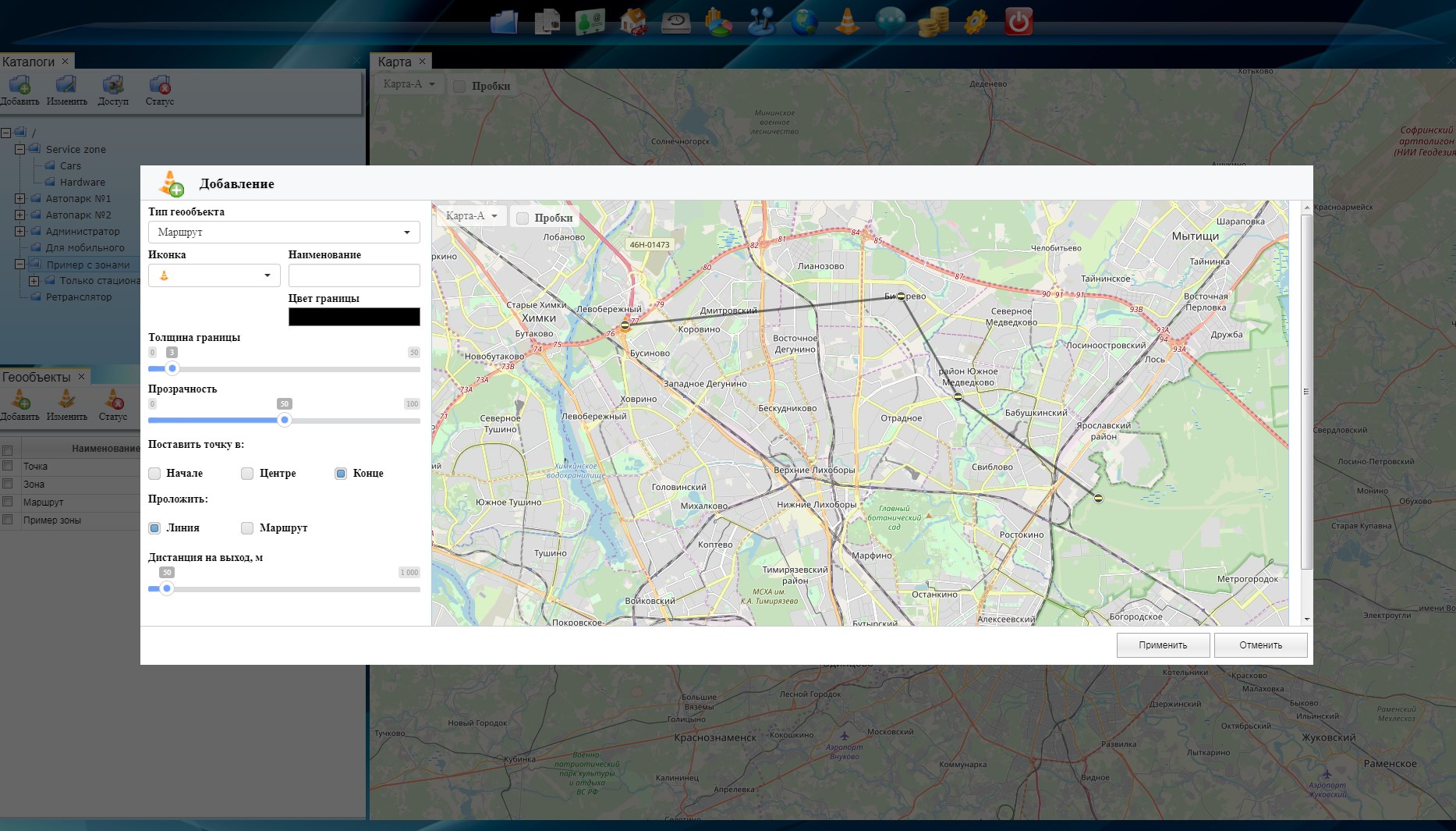Click the gold coins icon
Image resolution: width=1456 pixels, height=831 pixels.
[x=933, y=21]
